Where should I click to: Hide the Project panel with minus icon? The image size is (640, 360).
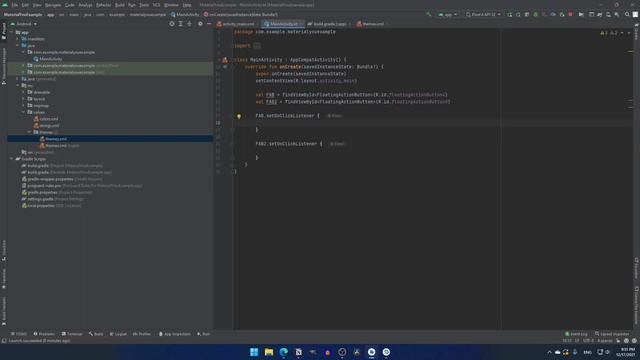pos(209,24)
